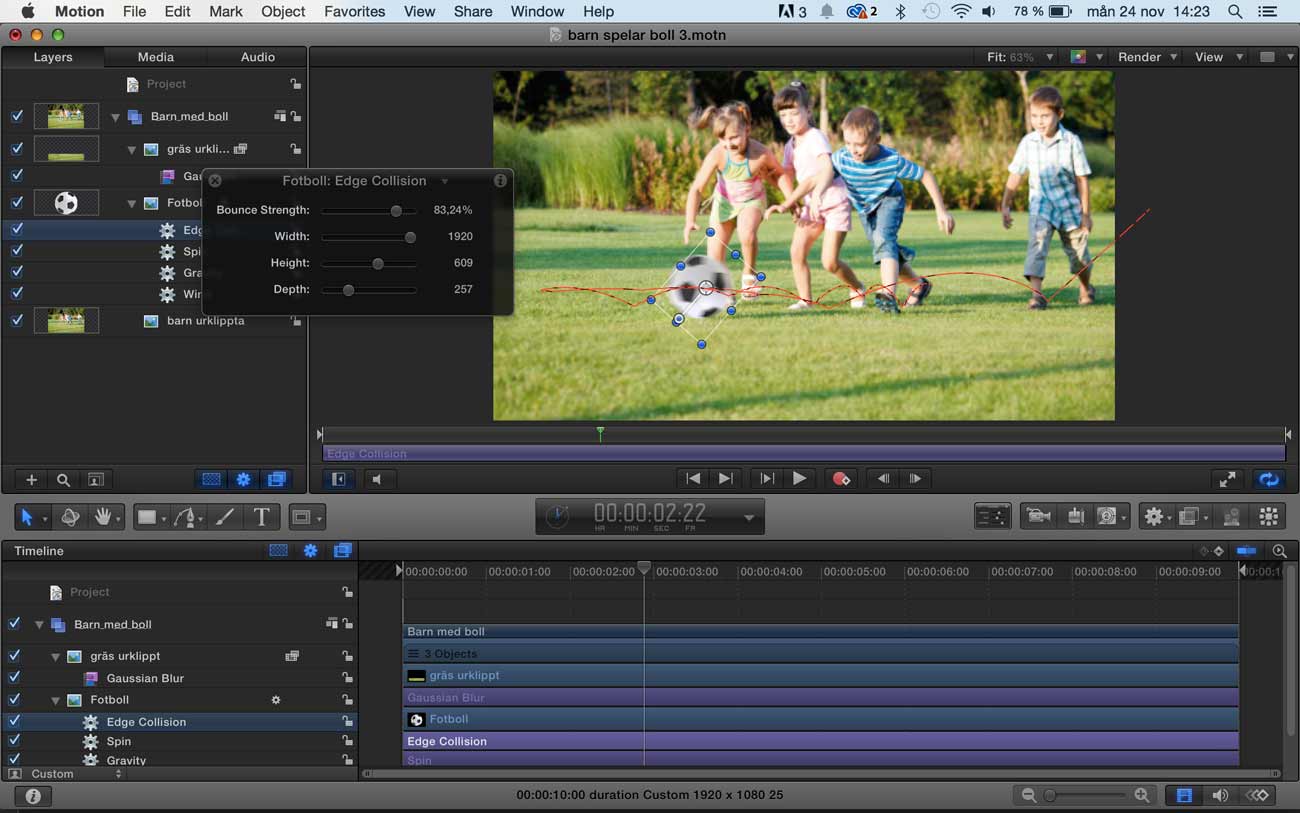Open the Favorites menu
Image resolution: width=1300 pixels, height=813 pixels.
point(354,11)
